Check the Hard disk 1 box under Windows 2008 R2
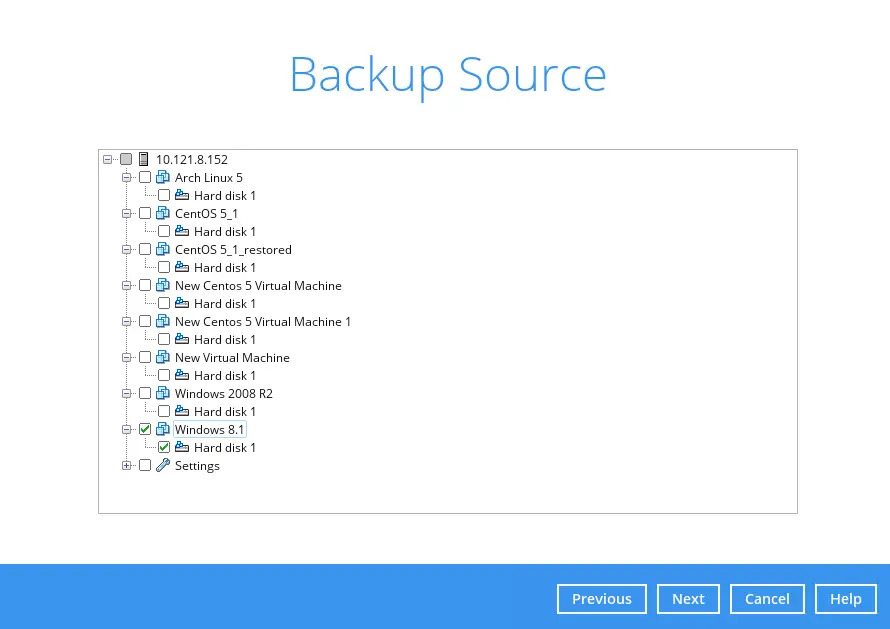Screen dimensions: 890x629 [x=164, y=412]
